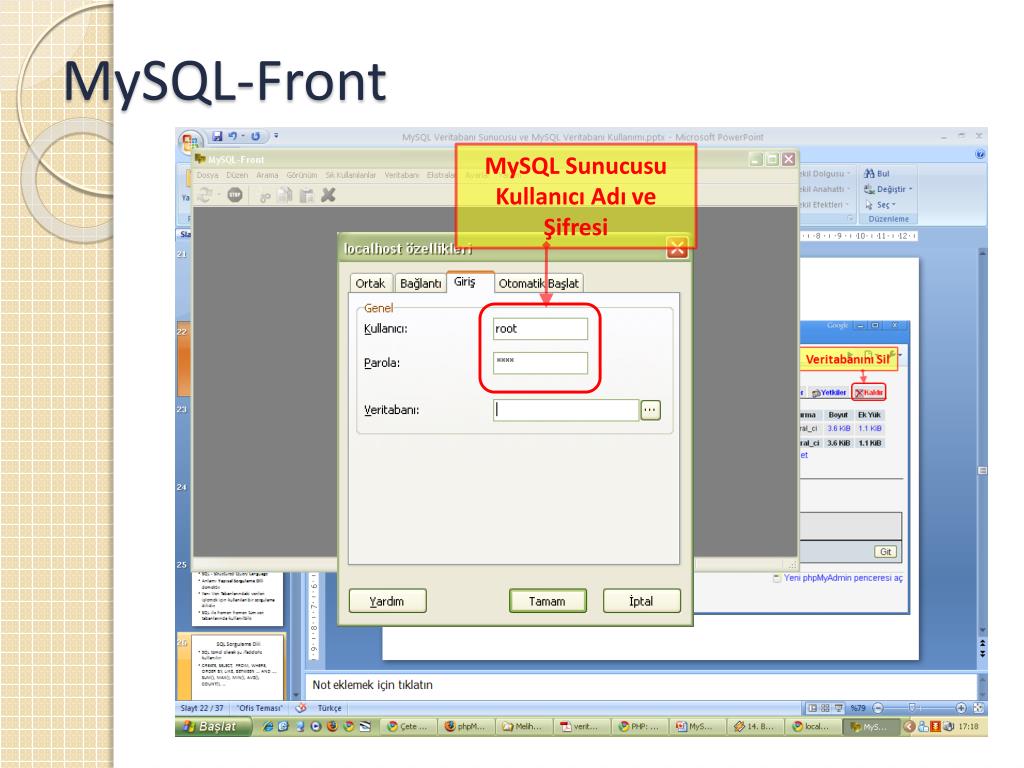This screenshot has height=768, width=1024.
Task: Open the Değiştir dropdown in the ribbon
Action: [888, 189]
